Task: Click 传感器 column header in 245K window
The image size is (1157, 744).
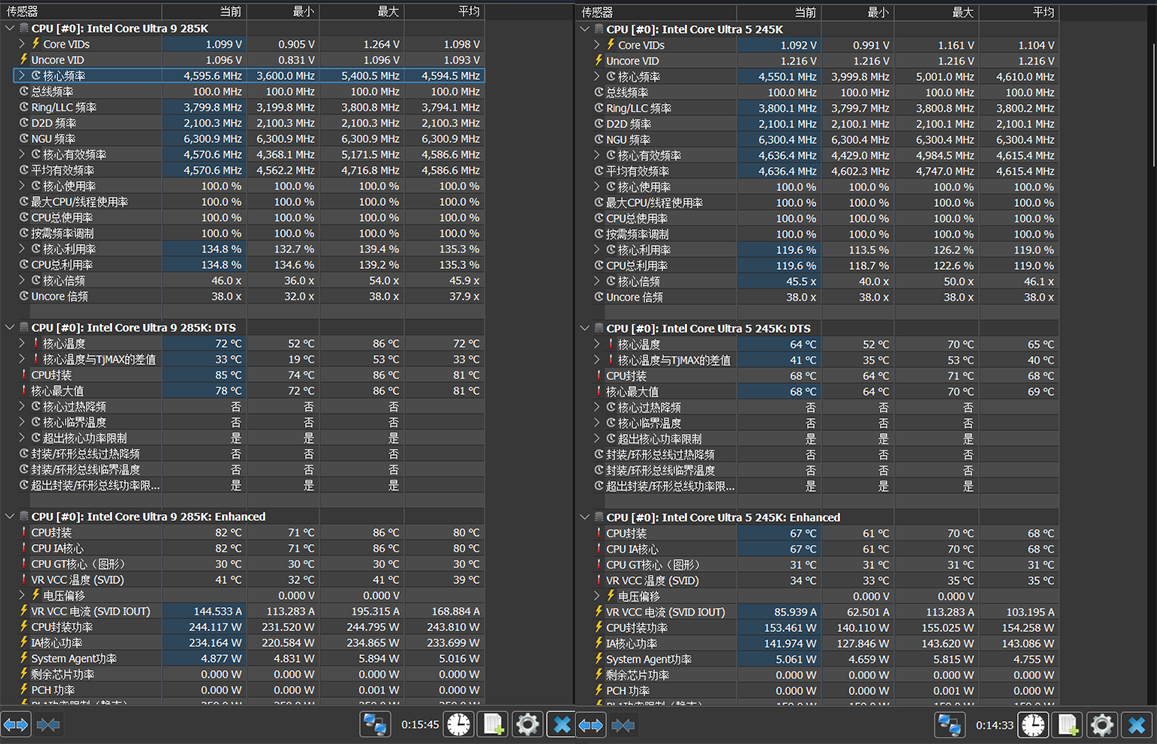Action: click(656, 13)
